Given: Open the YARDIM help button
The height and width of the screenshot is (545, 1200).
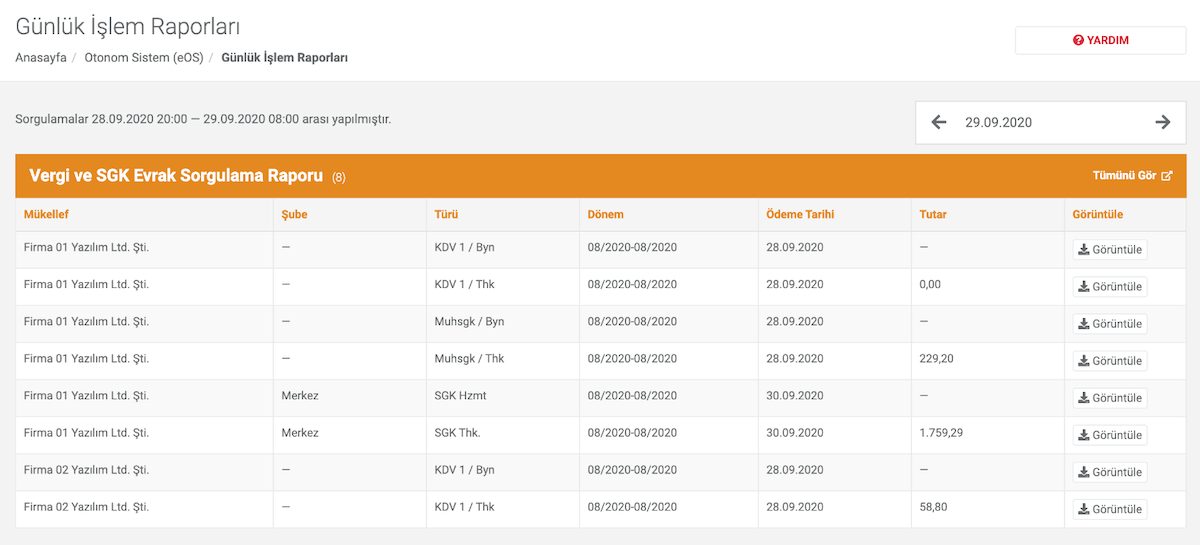Looking at the screenshot, I should coord(1100,40).
